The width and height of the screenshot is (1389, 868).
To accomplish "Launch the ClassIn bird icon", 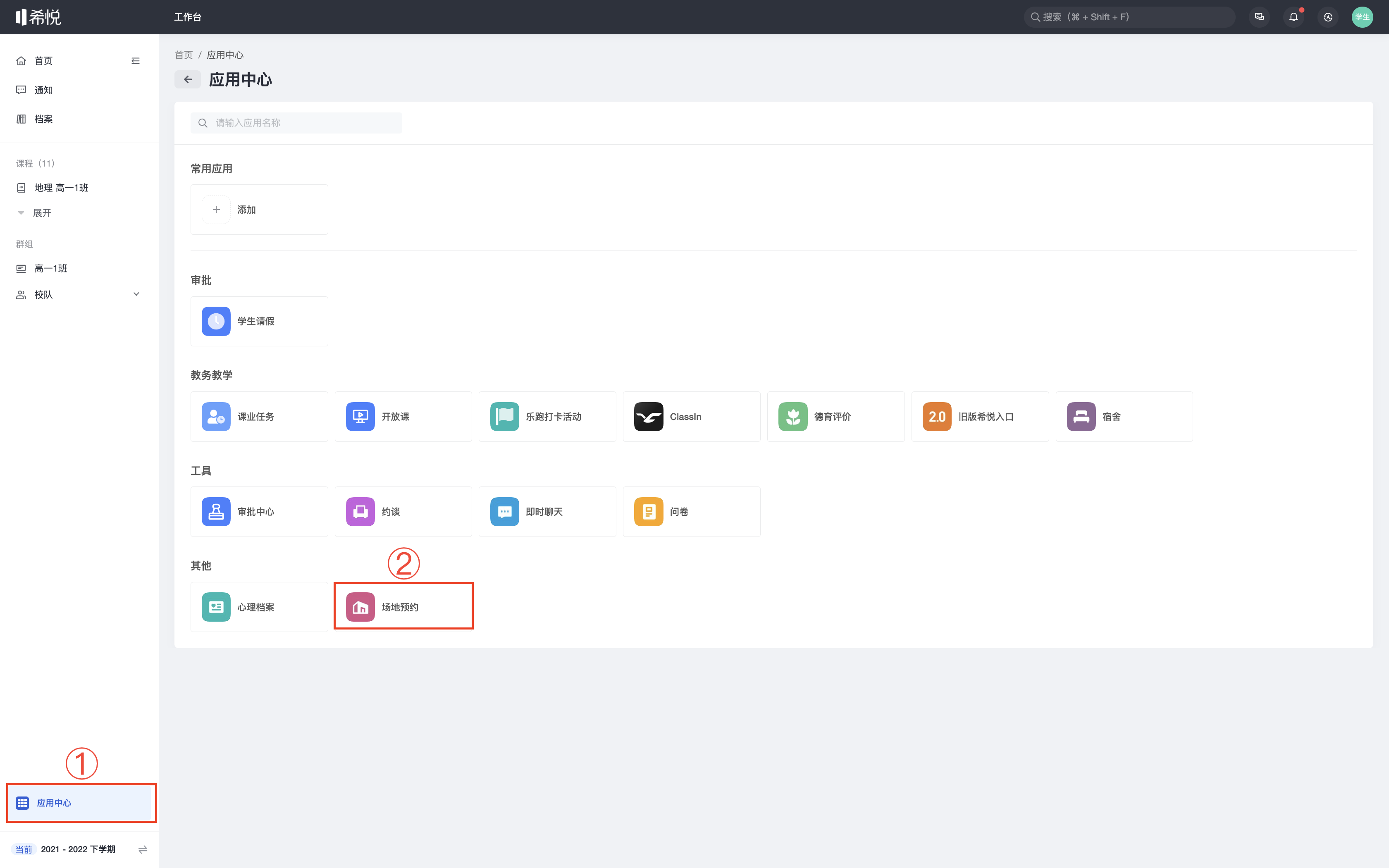I will [649, 416].
